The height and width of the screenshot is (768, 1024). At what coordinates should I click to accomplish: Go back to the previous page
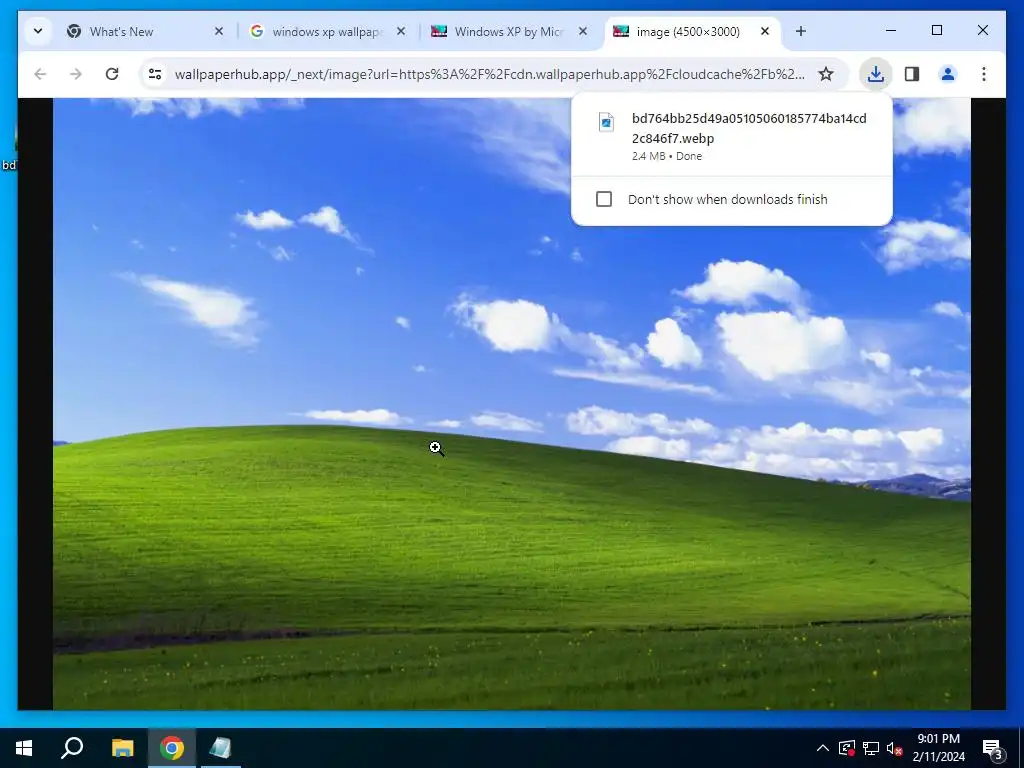tap(40, 74)
